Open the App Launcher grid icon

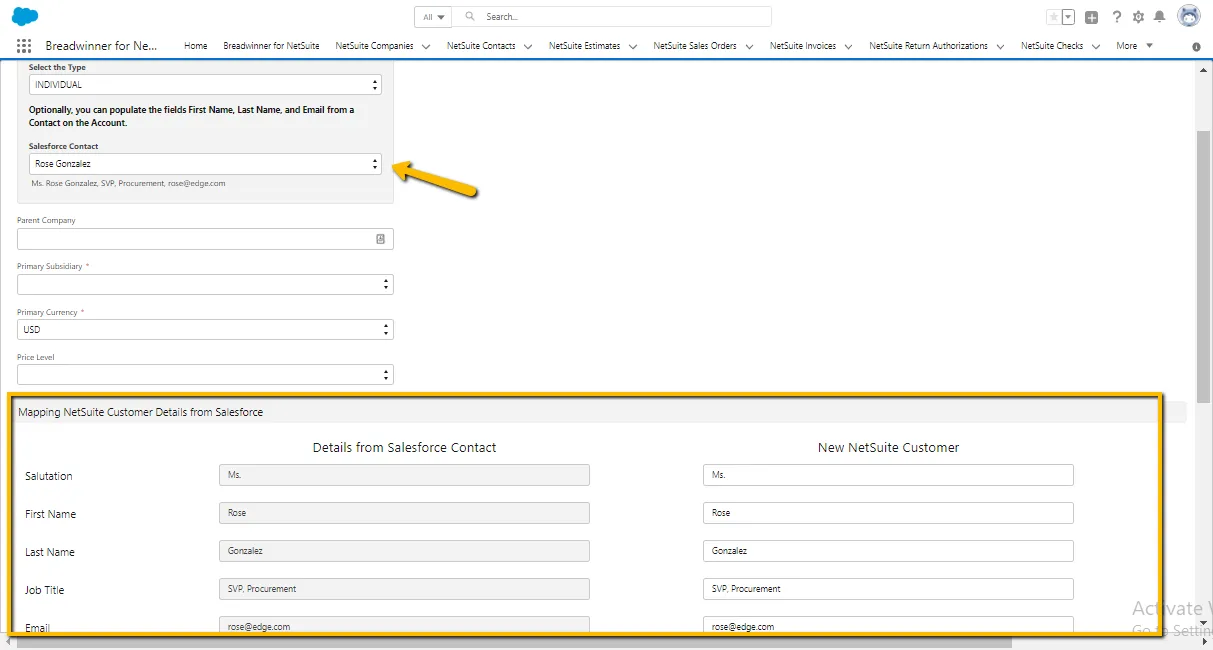click(24, 46)
